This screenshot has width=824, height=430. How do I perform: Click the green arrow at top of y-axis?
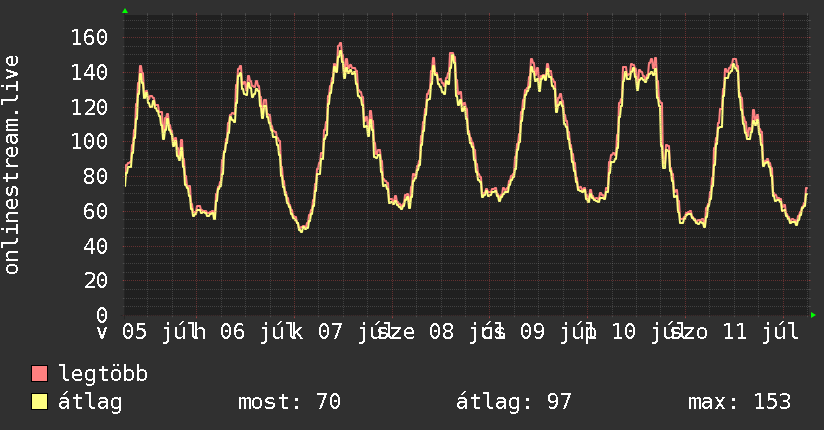tap(125, 11)
